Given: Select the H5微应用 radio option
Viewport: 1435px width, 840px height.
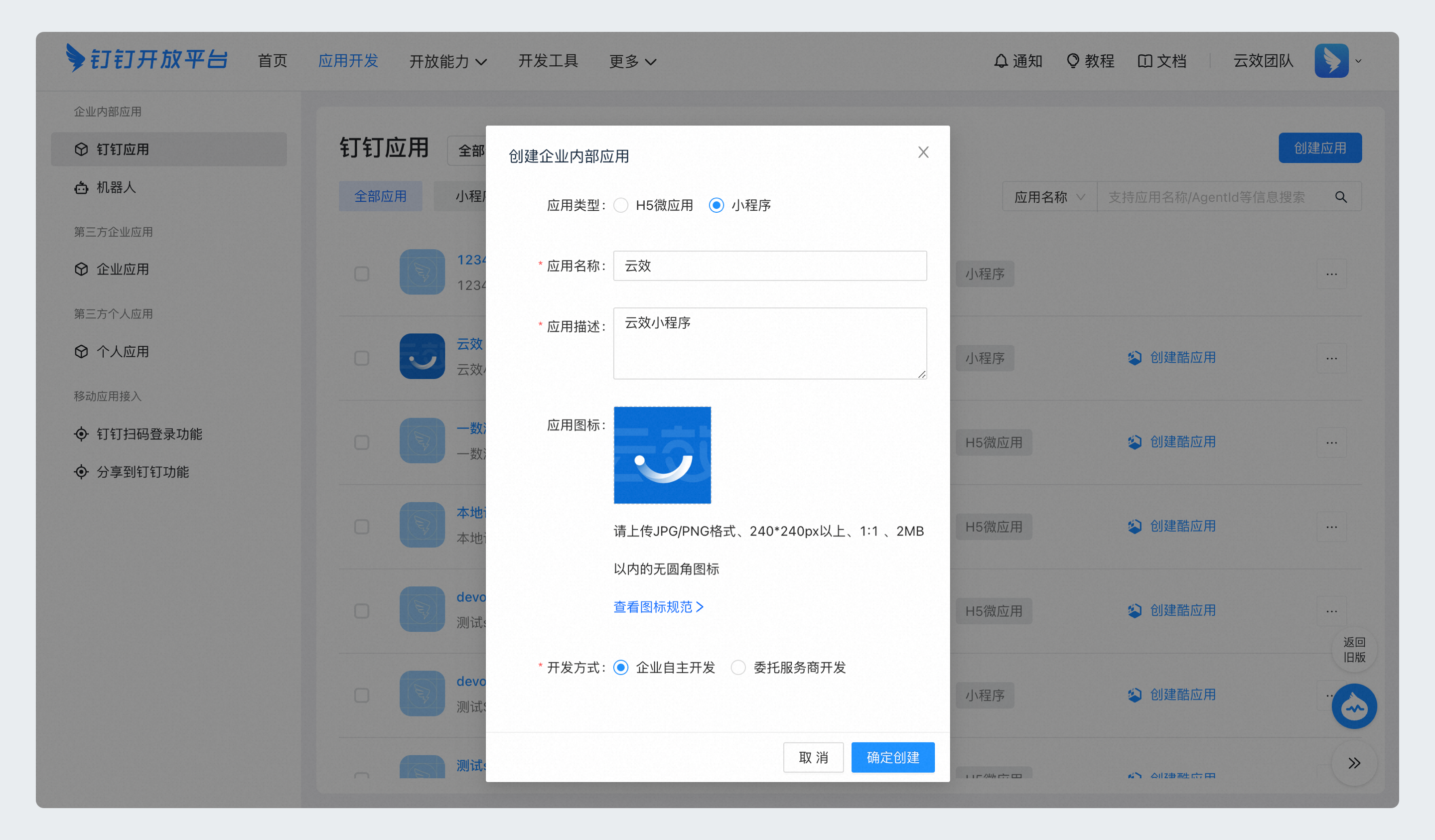Looking at the screenshot, I should click(x=621, y=205).
